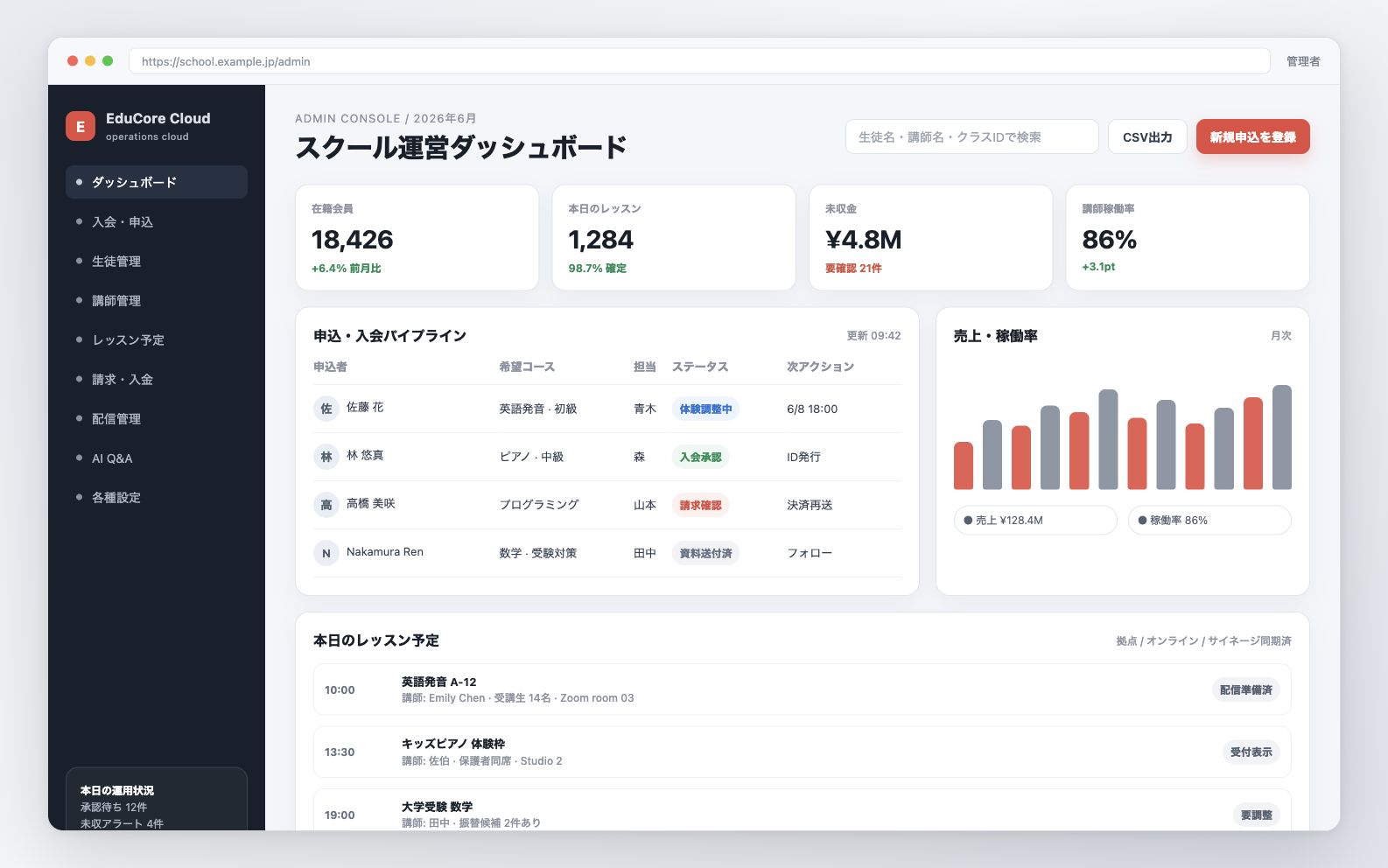Image resolution: width=1388 pixels, height=868 pixels.
Task: Focus the 生徒名・講師名・クラスID search field
Action: [971, 136]
